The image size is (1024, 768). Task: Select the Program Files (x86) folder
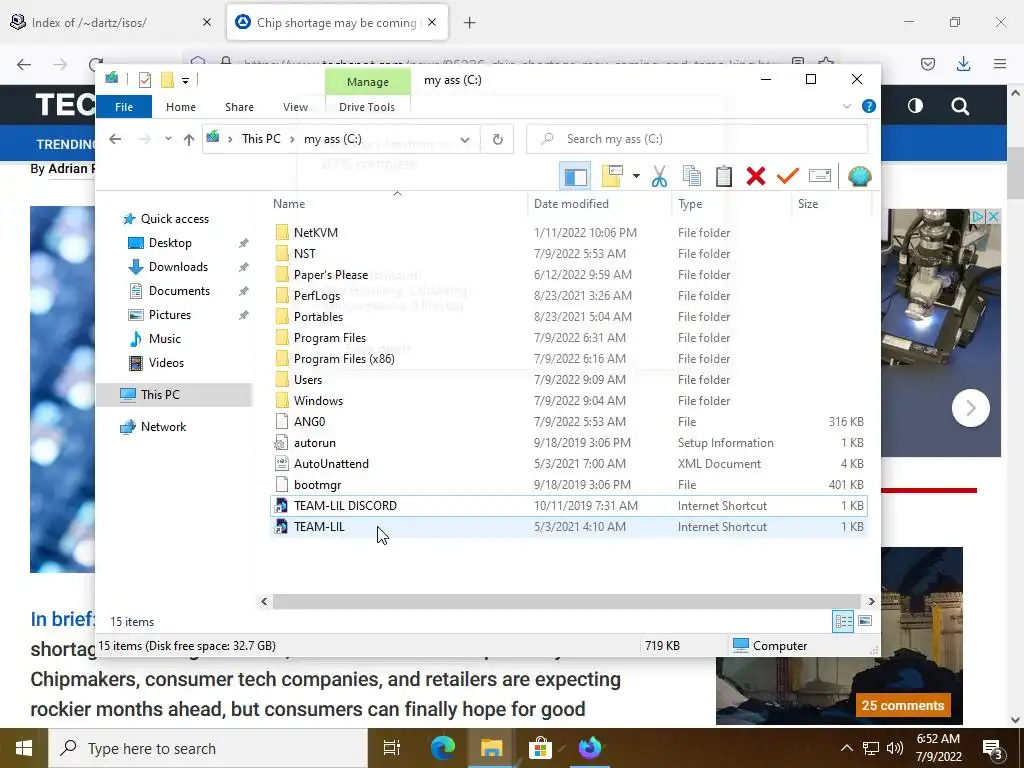click(569, 359)
